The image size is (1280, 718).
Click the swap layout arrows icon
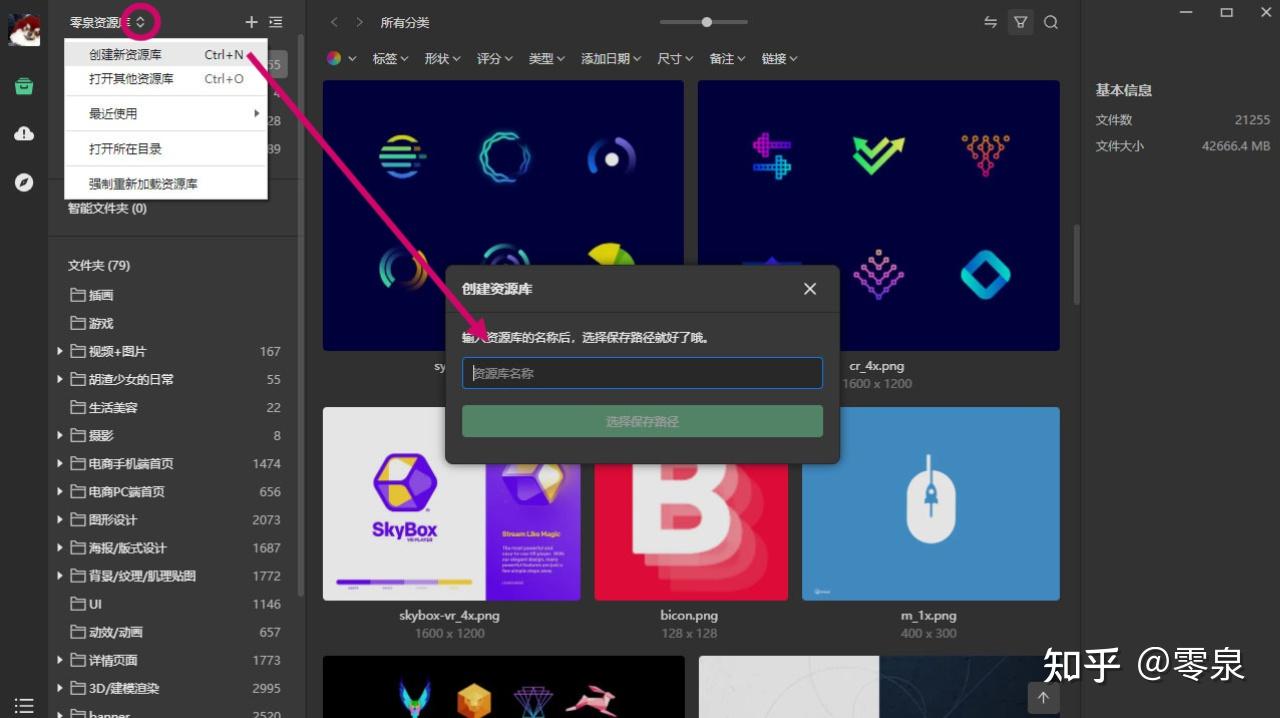[x=990, y=22]
